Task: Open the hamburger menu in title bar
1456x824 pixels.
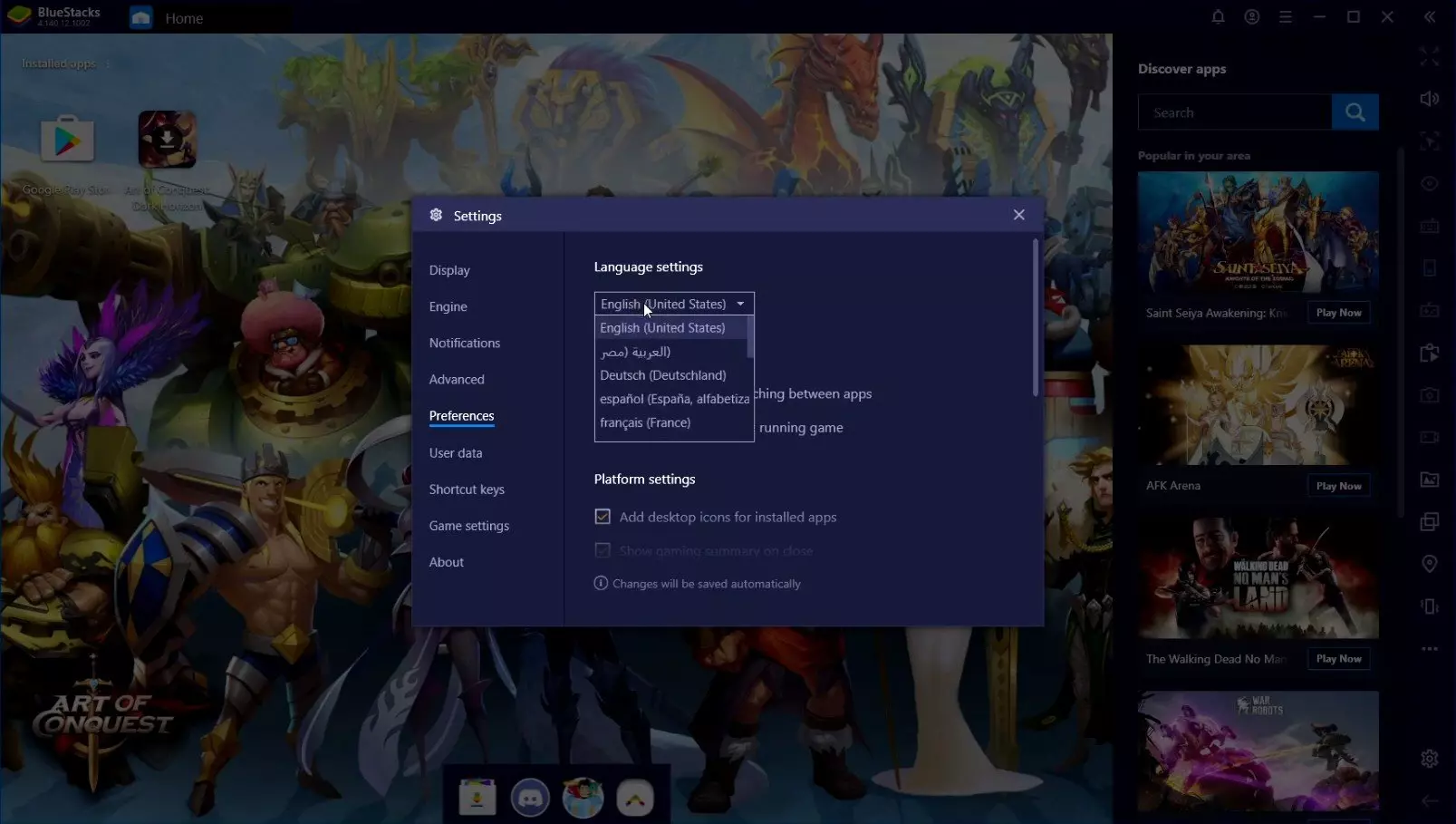Action: point(1285,17)
